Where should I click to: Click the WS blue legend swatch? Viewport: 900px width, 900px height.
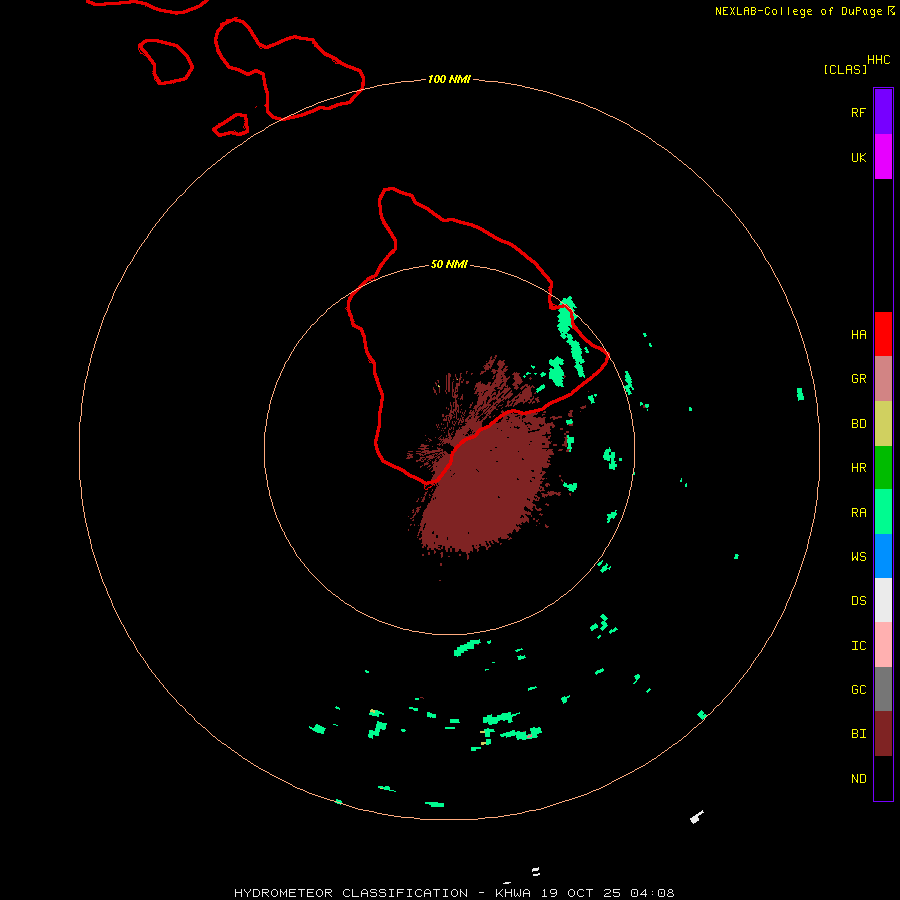pos(883,556)
